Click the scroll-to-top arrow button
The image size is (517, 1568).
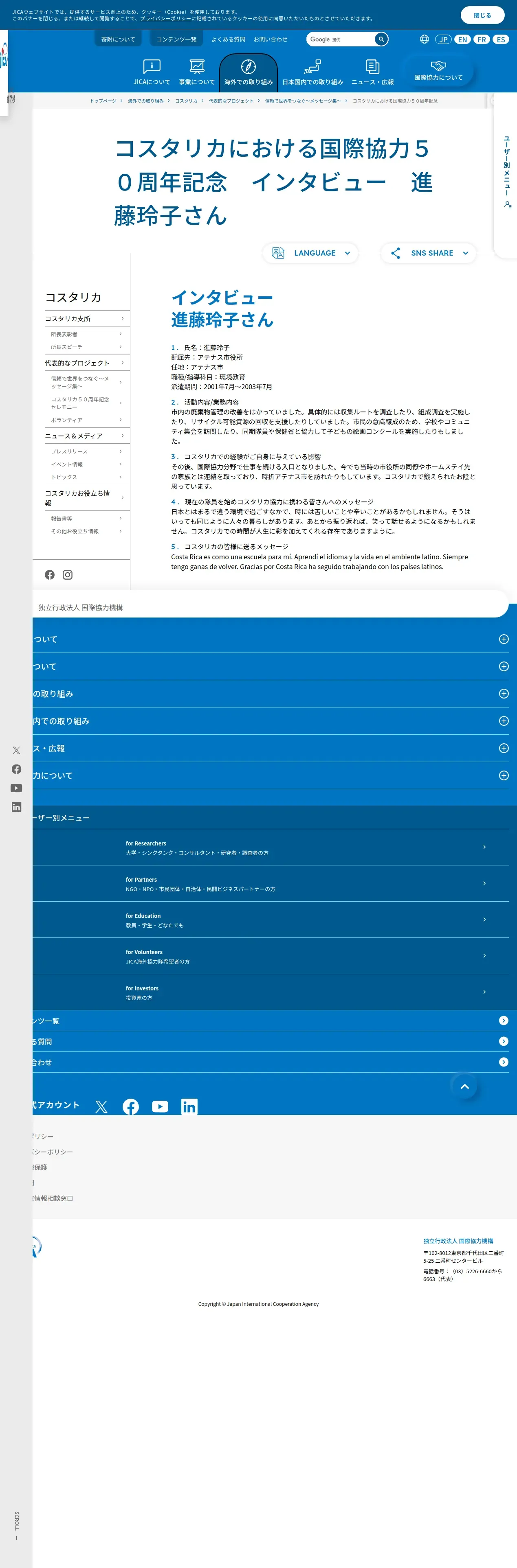click(x=464, y=1086)
